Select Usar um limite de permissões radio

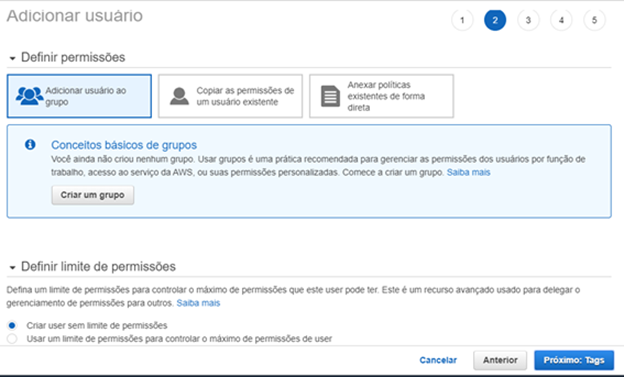(x=12, y=339)
